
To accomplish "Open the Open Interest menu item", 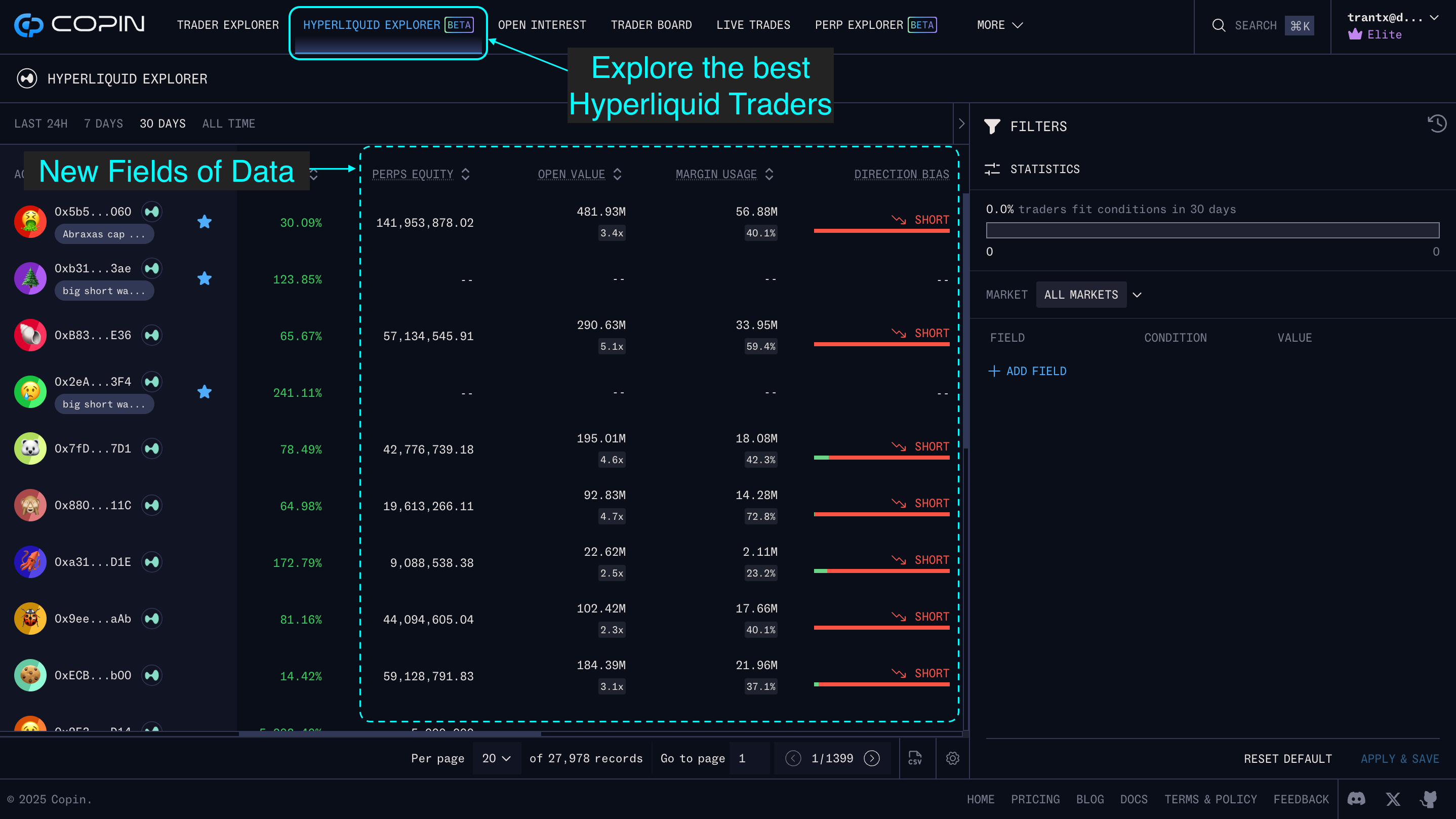I will coord(542,25).
